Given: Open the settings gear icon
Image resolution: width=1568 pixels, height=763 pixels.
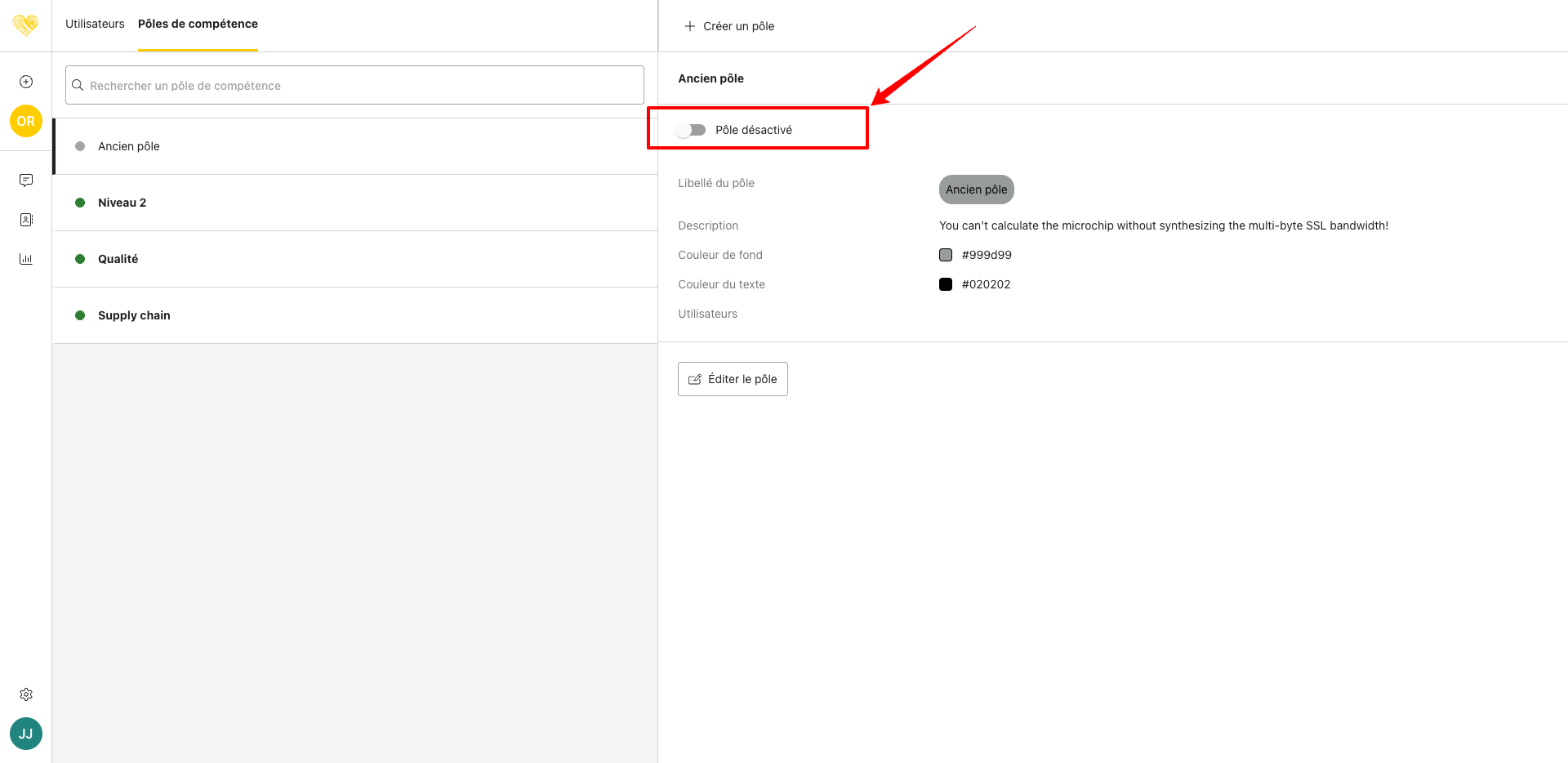Looking at the screenshot, I should (26, 694).
